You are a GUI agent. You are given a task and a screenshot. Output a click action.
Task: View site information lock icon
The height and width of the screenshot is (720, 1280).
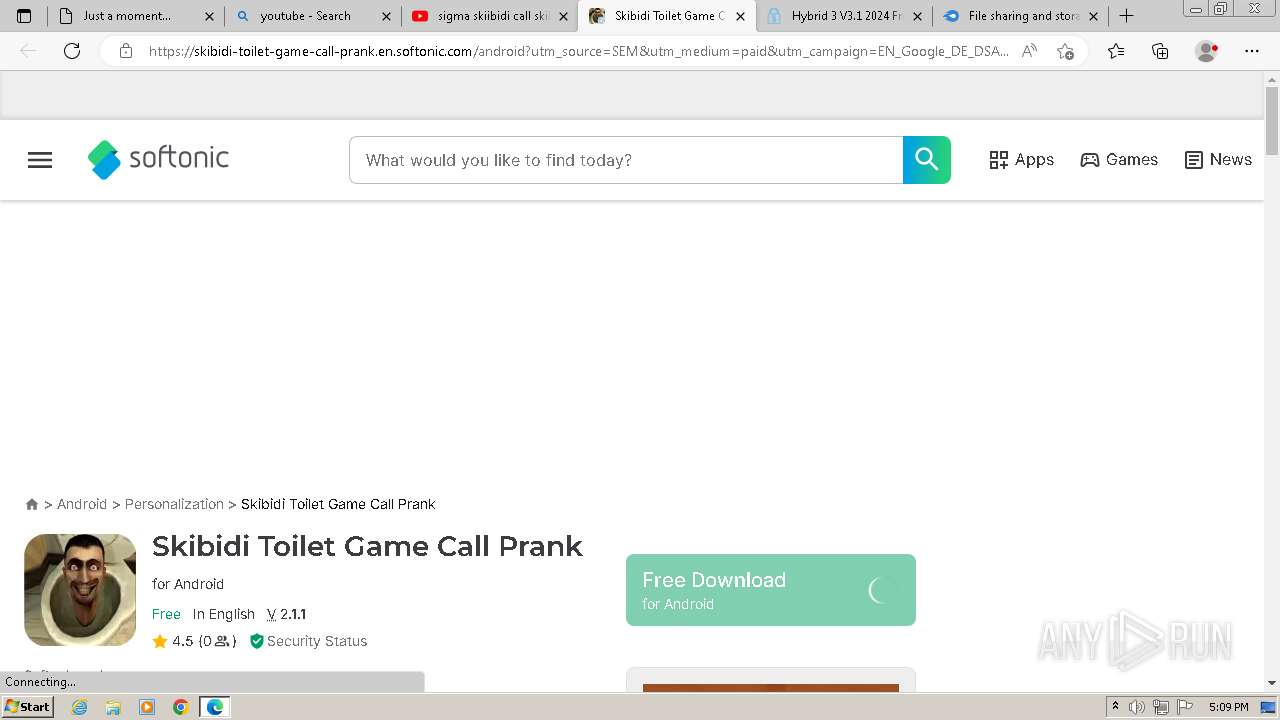(x=126, y=51)
